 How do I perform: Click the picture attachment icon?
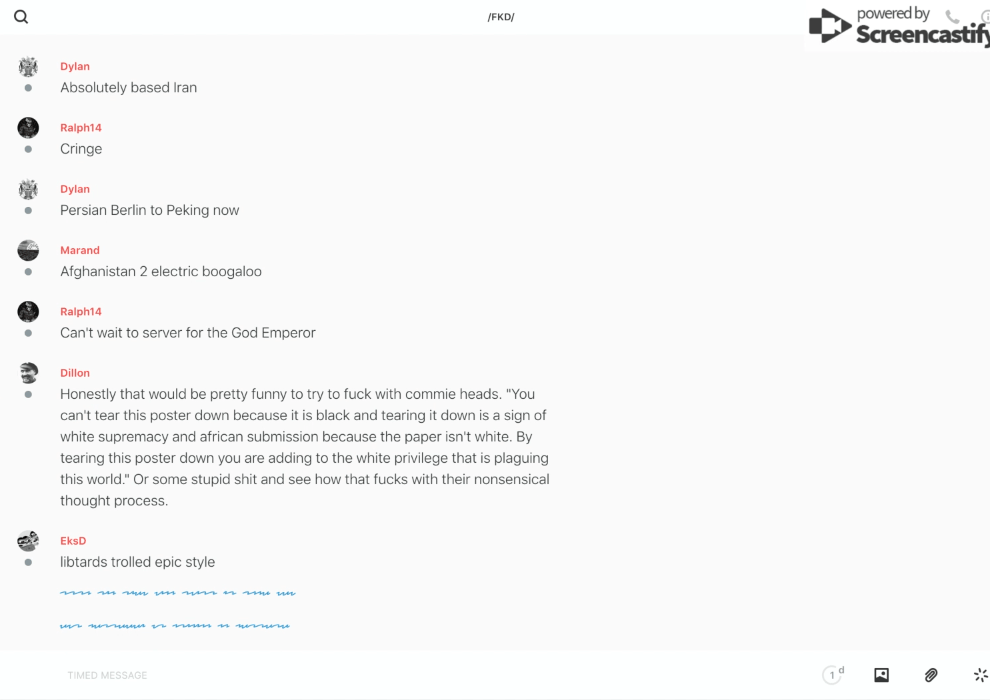(x=881, y=675)
